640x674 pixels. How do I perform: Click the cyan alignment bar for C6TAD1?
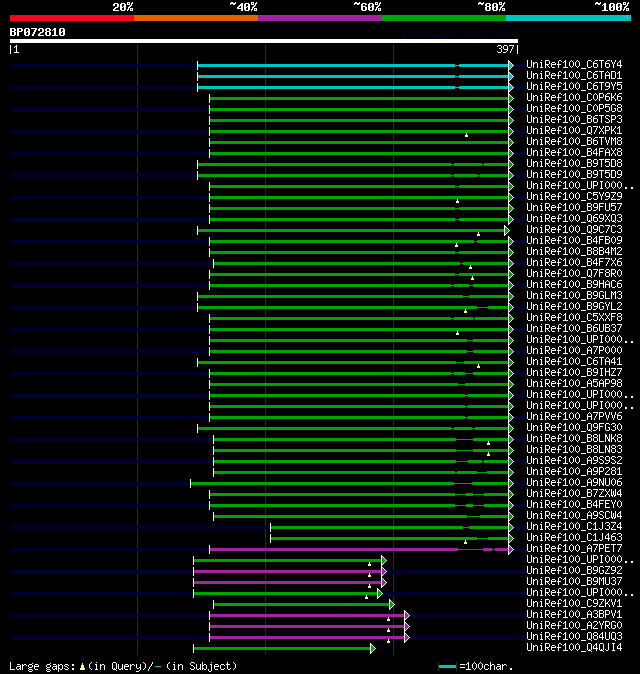point(353,77)
